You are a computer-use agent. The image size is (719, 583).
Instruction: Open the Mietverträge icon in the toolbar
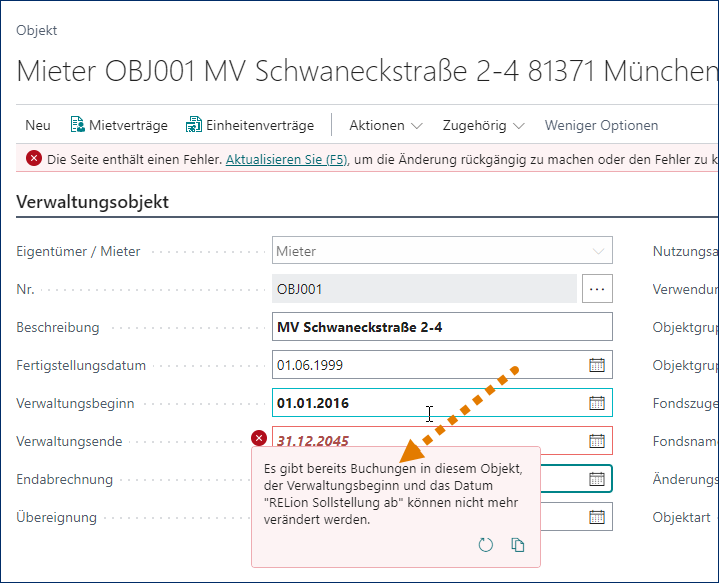tap(77, 125)
